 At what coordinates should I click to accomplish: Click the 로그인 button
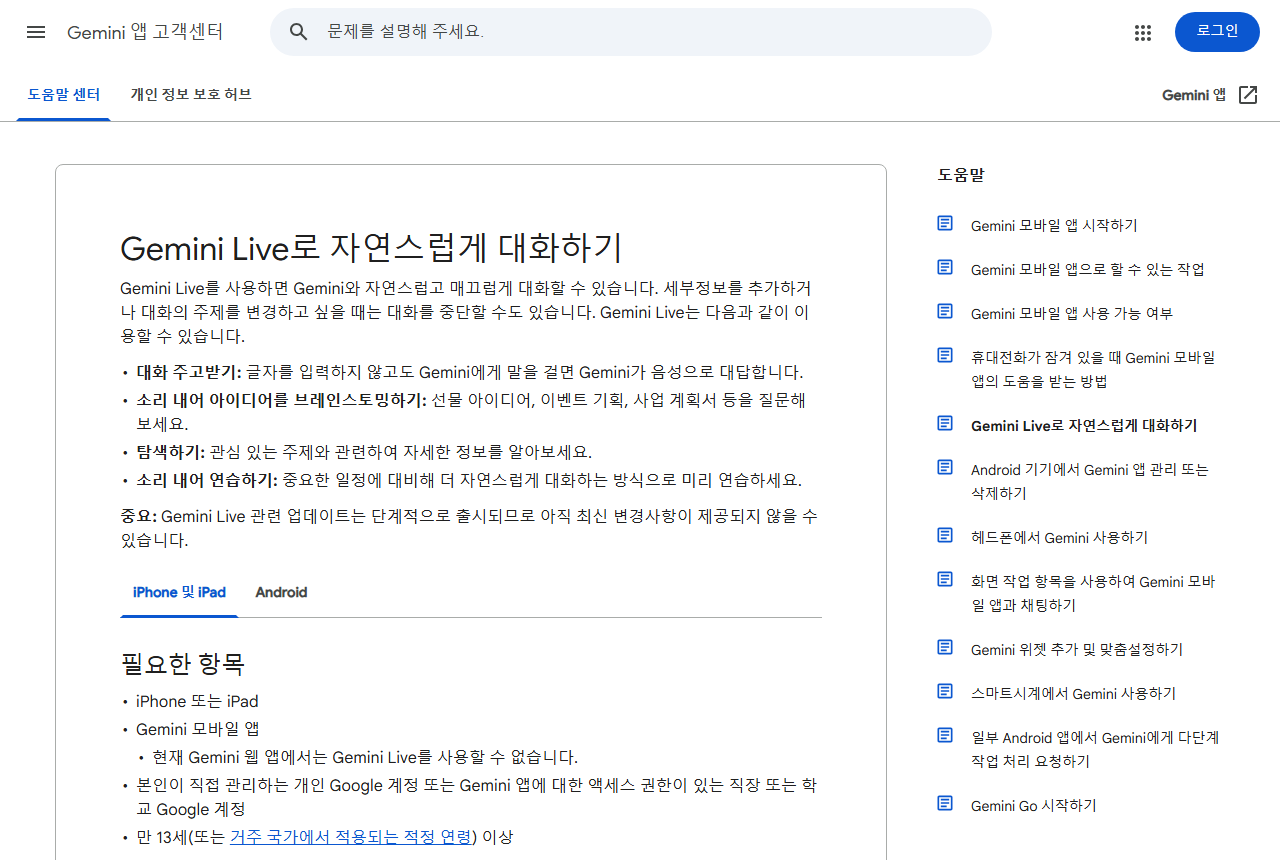tap(1217, 32)
